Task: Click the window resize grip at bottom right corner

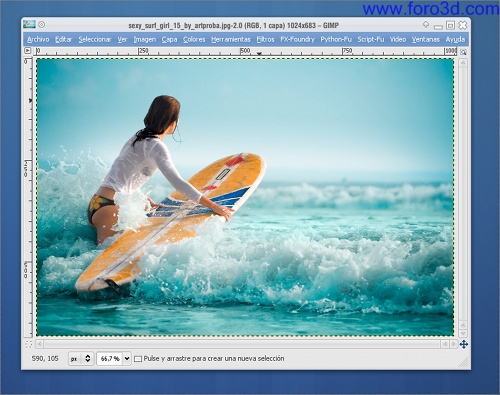Action: click(x=463, y=363)
